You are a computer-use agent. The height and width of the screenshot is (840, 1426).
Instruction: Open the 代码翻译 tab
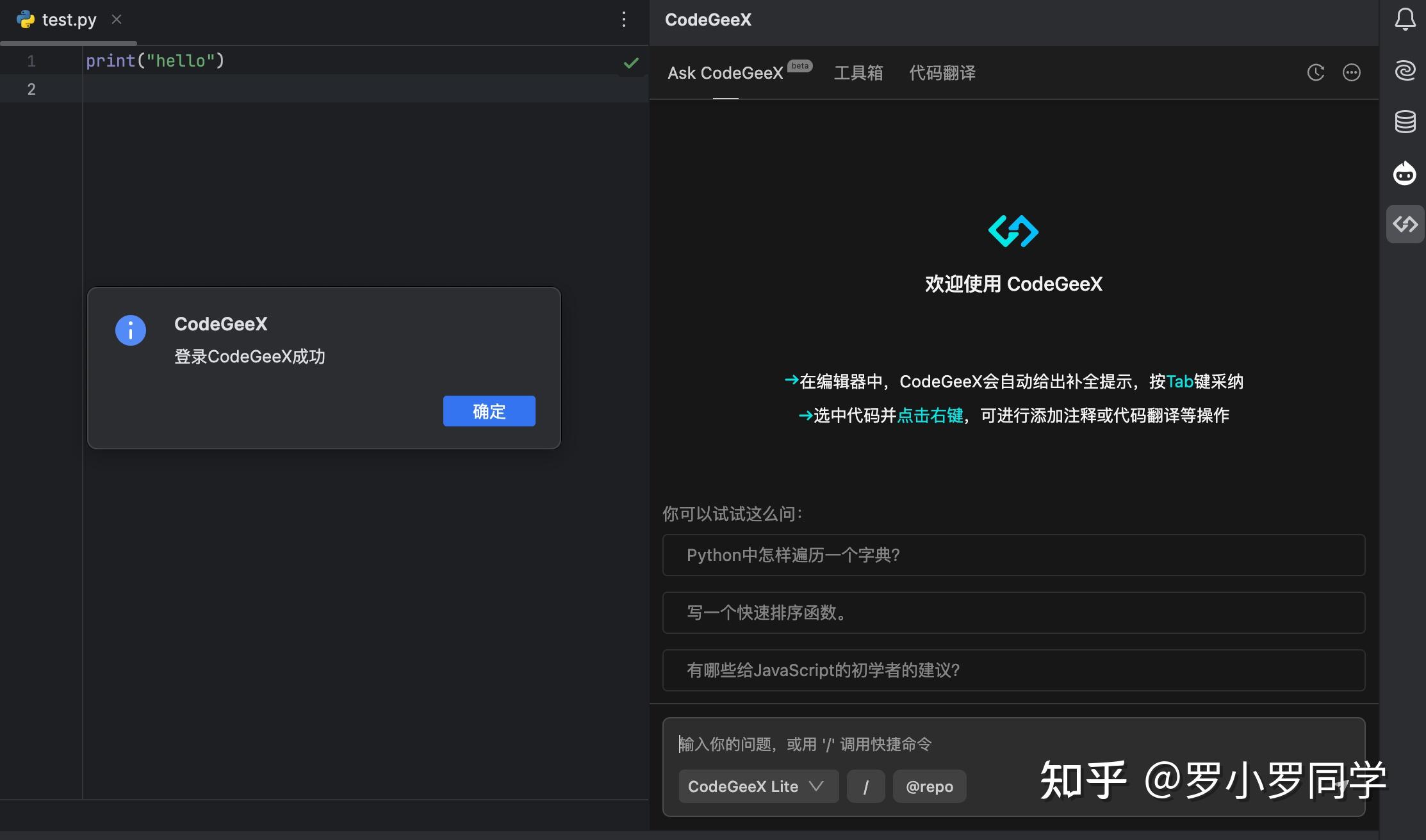(941, 72)
